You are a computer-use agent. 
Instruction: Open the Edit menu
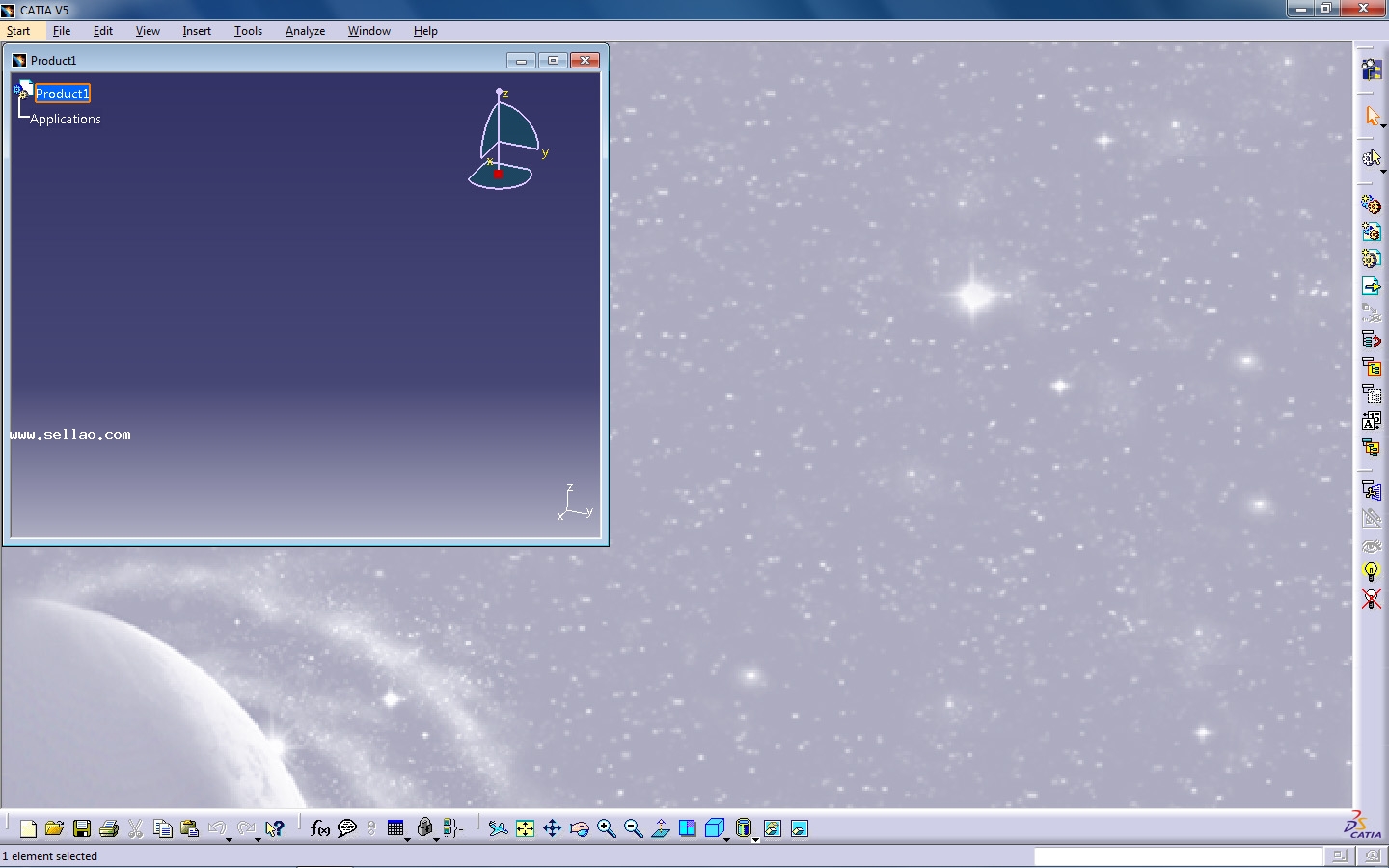[103, 31]
